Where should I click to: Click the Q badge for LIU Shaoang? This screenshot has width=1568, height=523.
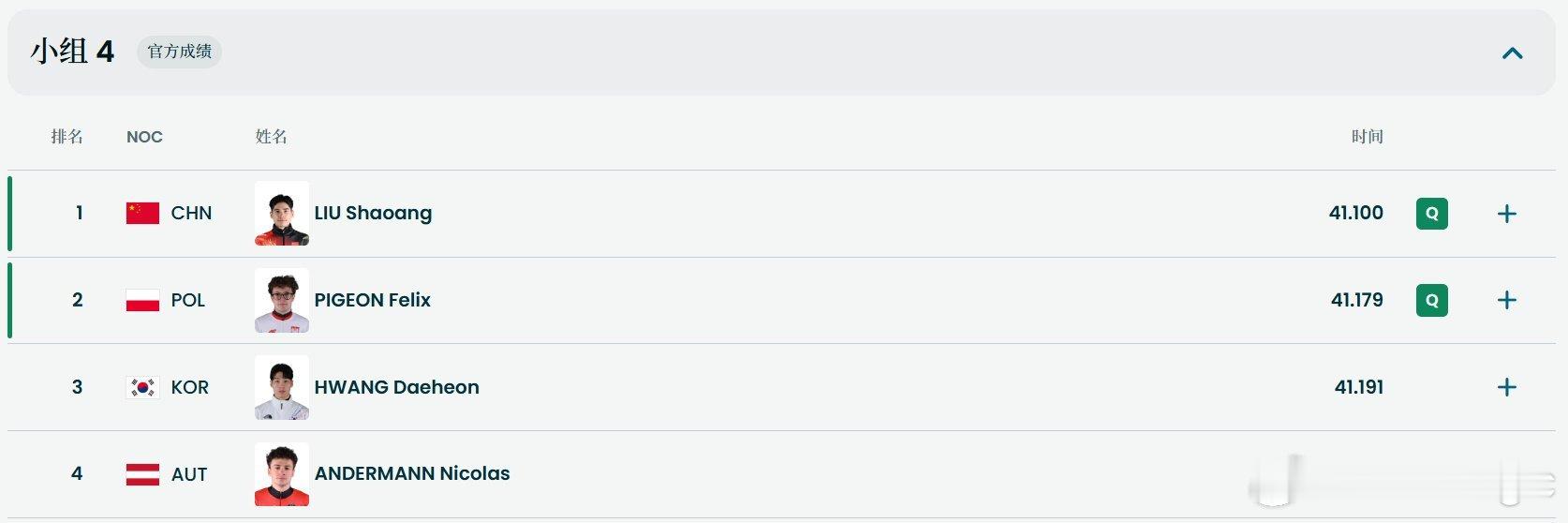[1431, 214]
